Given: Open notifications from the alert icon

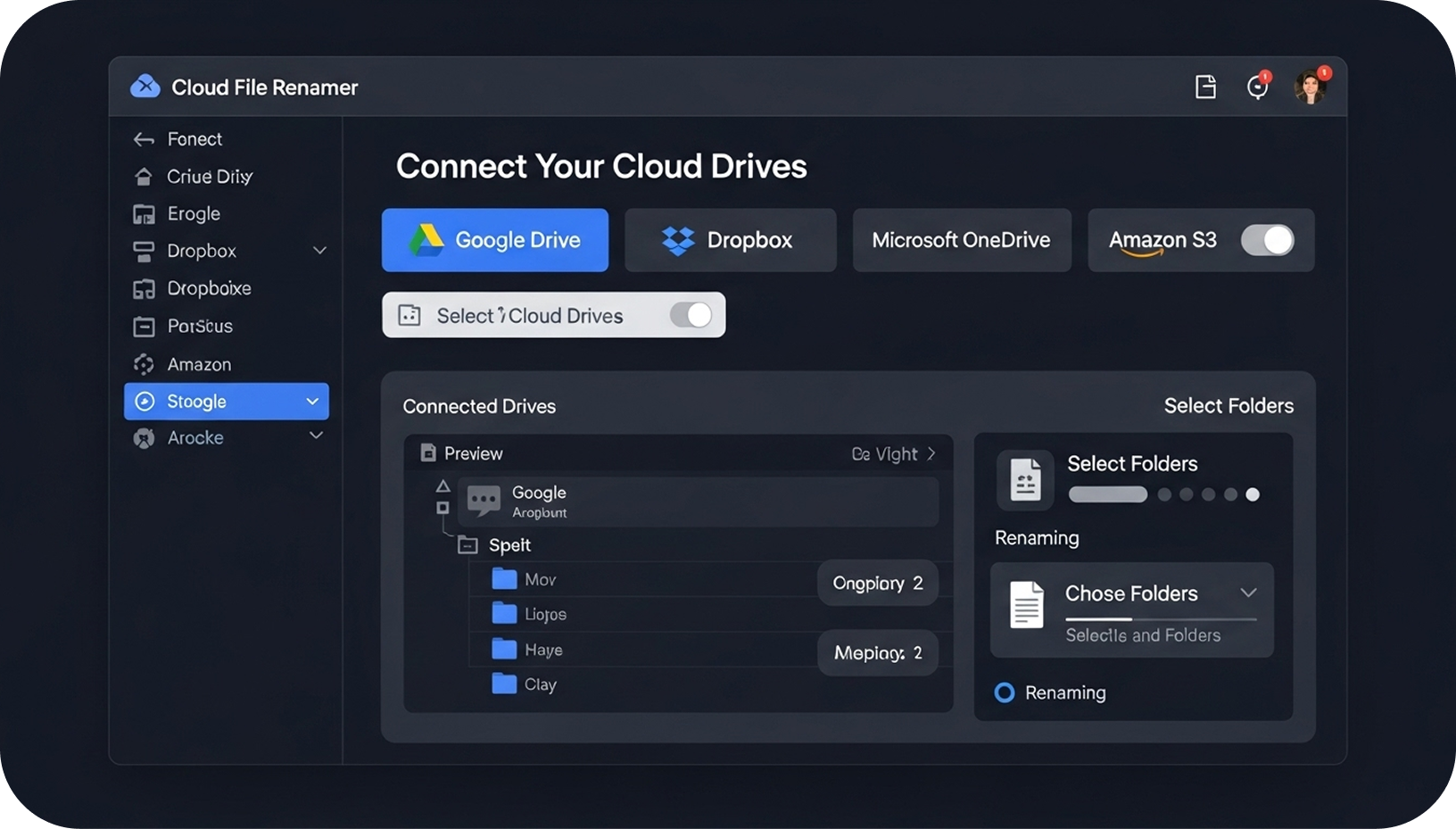Looking at the screenshot, I should point(1258,87).
